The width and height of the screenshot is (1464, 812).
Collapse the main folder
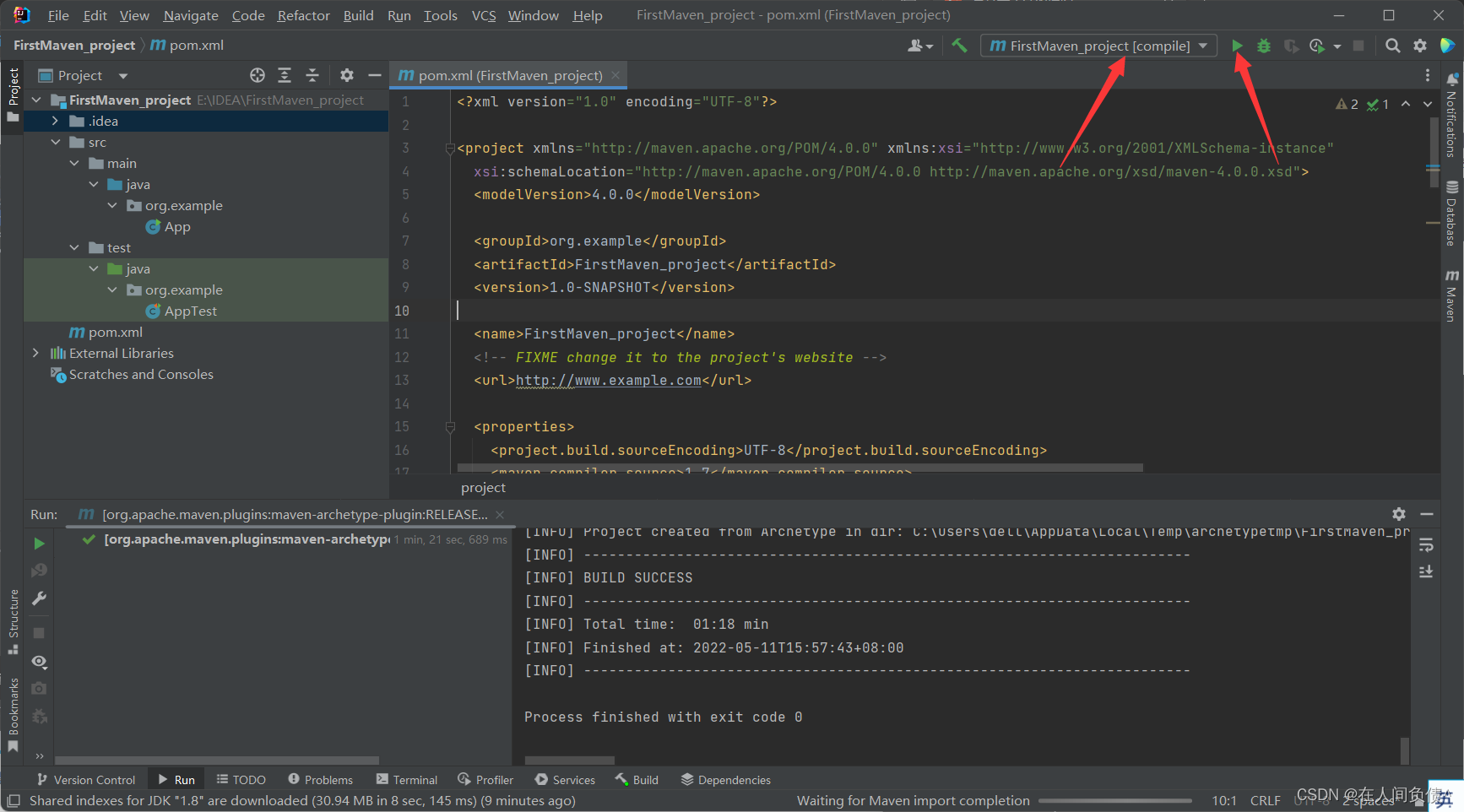tap(74, 163)
